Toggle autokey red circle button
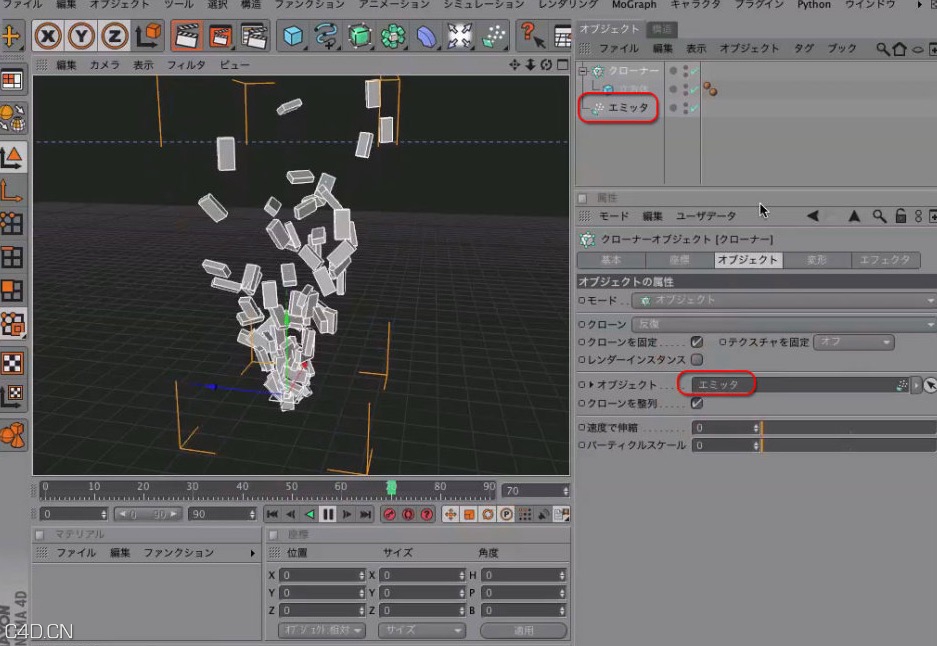Image resolution: width=937 pixels, height=646 pixels. 408,514
